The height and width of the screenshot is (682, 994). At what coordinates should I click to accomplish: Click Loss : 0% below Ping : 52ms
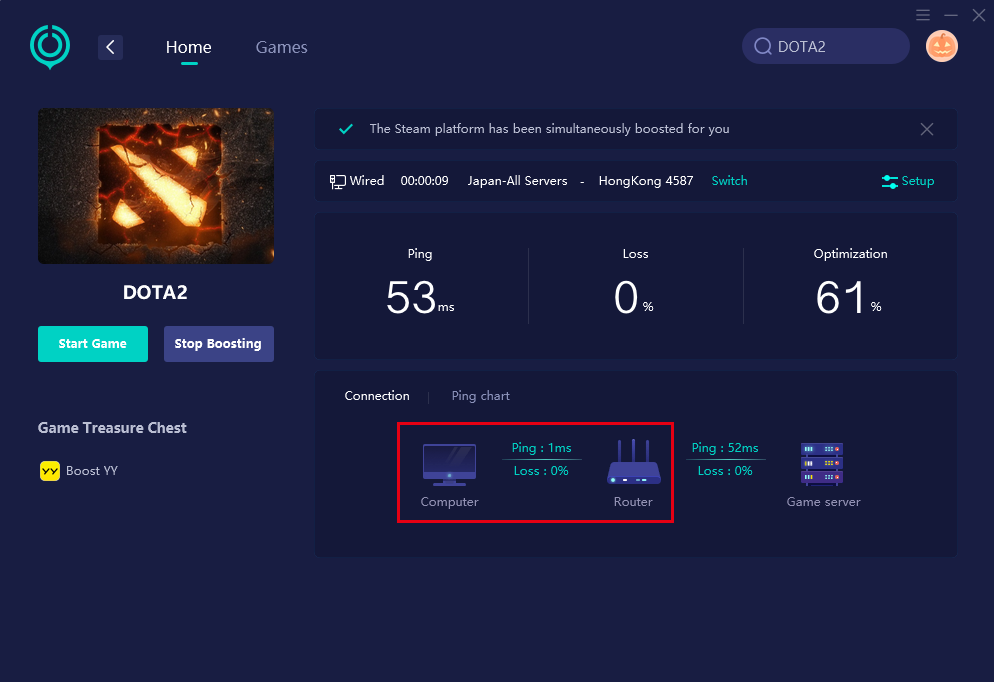click(725, 471)
